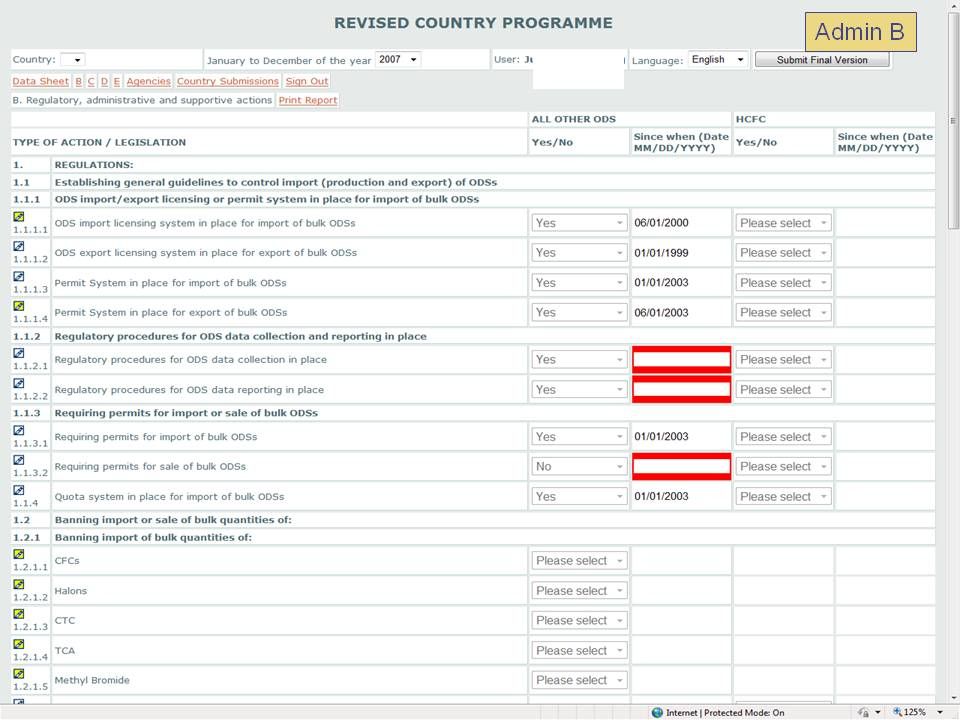Open Please select dropdown for Halons
Screen dimensions: 960x720
(579, 591)
